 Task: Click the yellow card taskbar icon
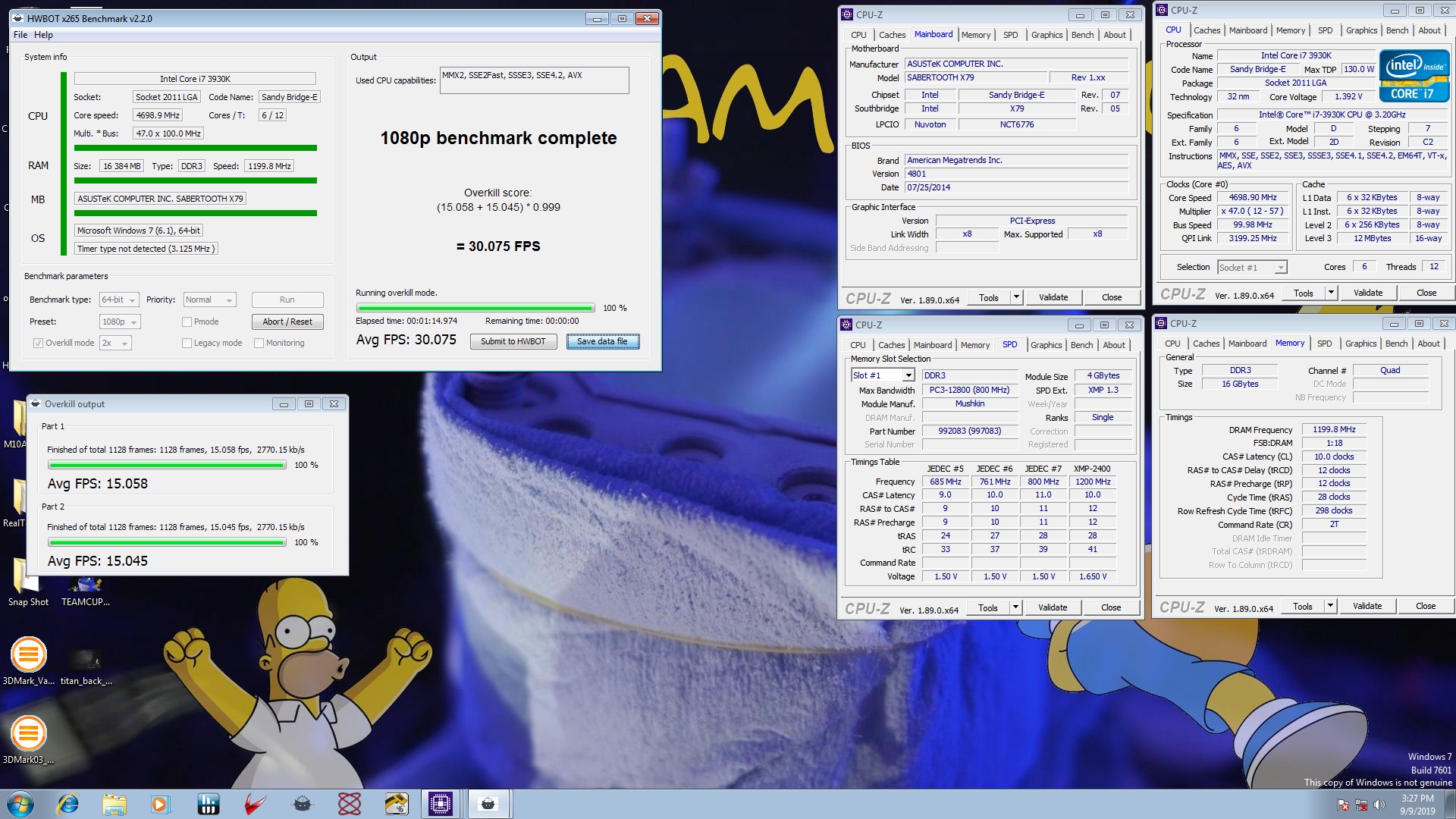[x=396, y=804]
